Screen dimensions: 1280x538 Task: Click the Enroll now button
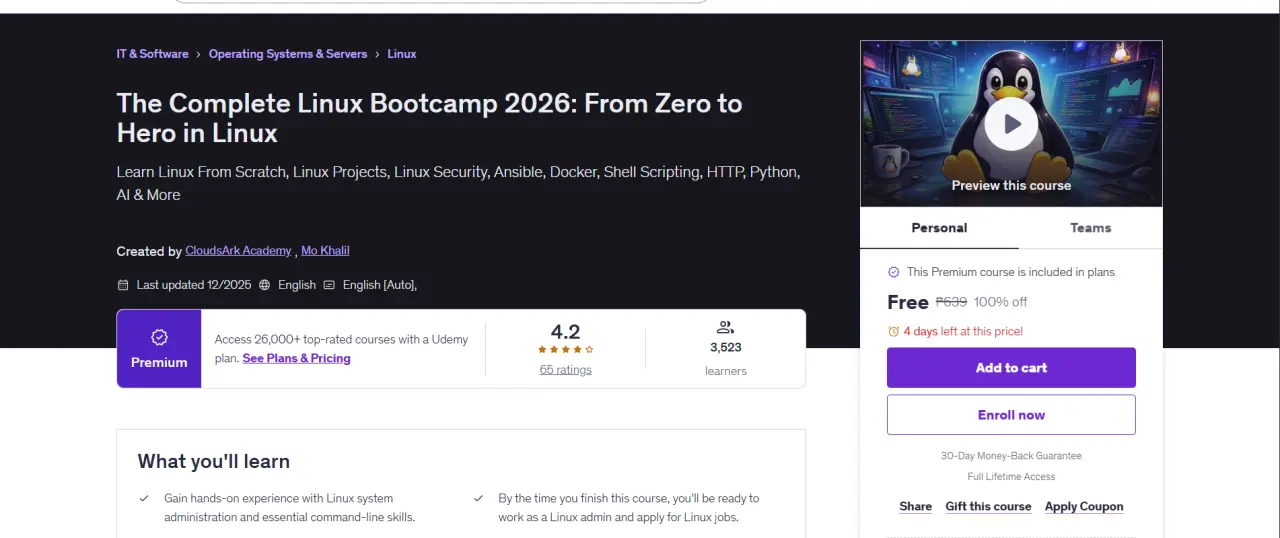(1011, 415)
